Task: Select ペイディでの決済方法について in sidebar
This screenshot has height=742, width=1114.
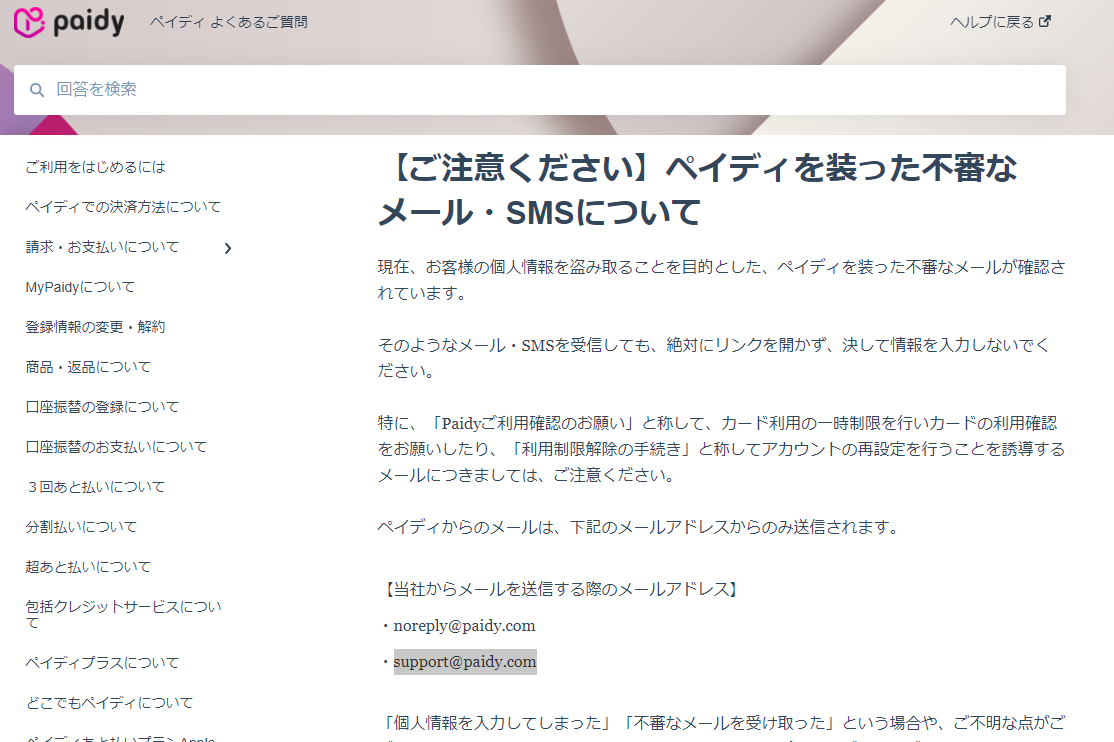Action: (123, 207)
